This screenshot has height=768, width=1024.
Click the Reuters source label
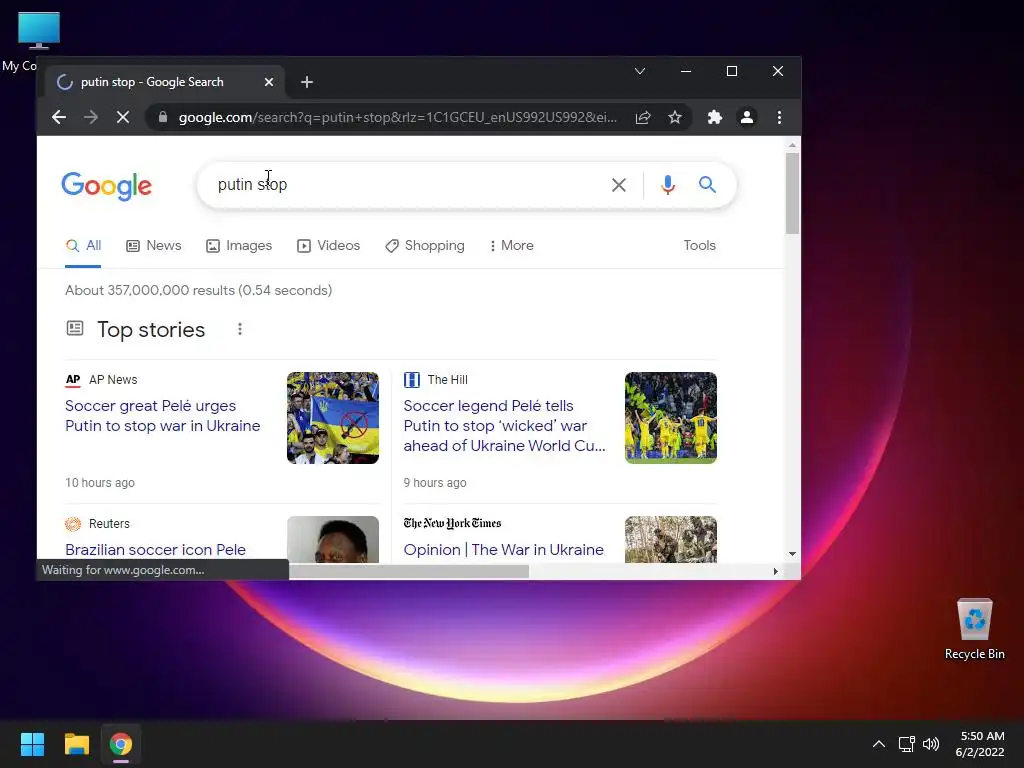pyautogui.click(x=97, y=524)
